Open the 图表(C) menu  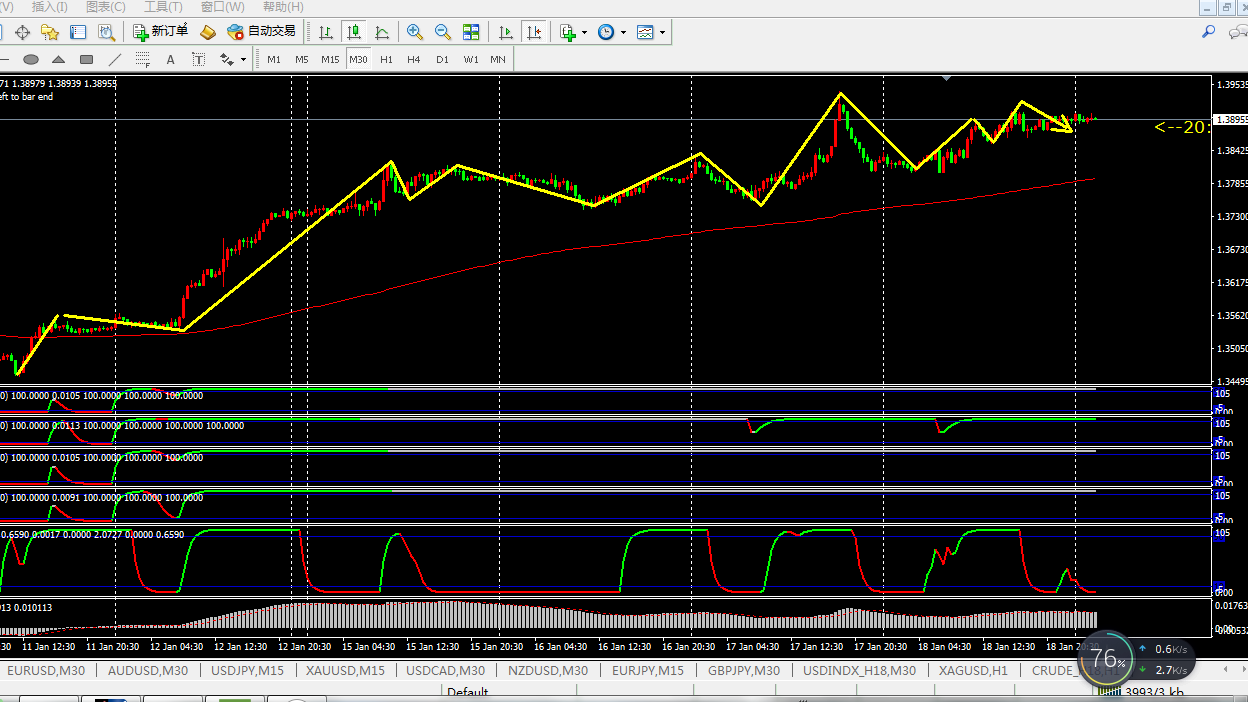[x=106, y=7]
